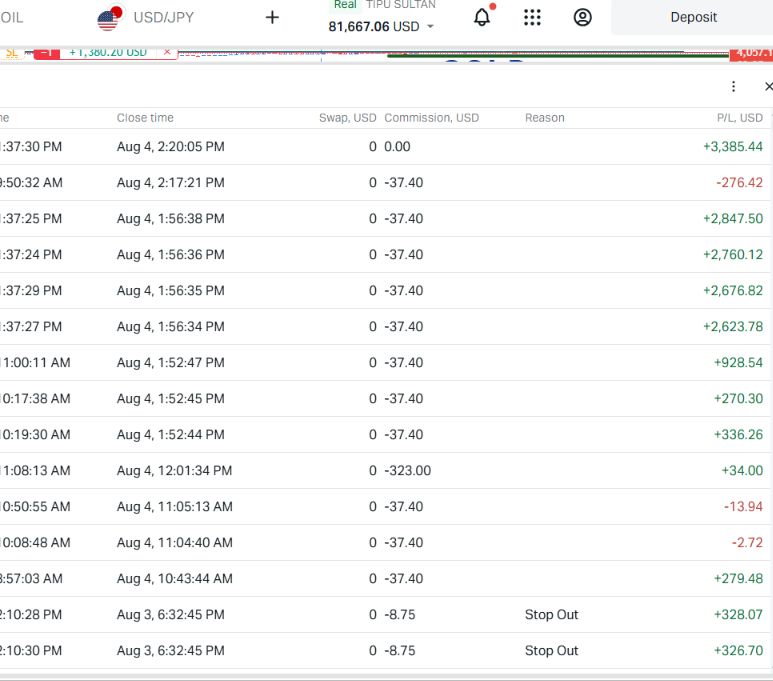Add a new instrument tab with plus
The height and width of the screenshot is (681, 773).
tap(272, 17)
